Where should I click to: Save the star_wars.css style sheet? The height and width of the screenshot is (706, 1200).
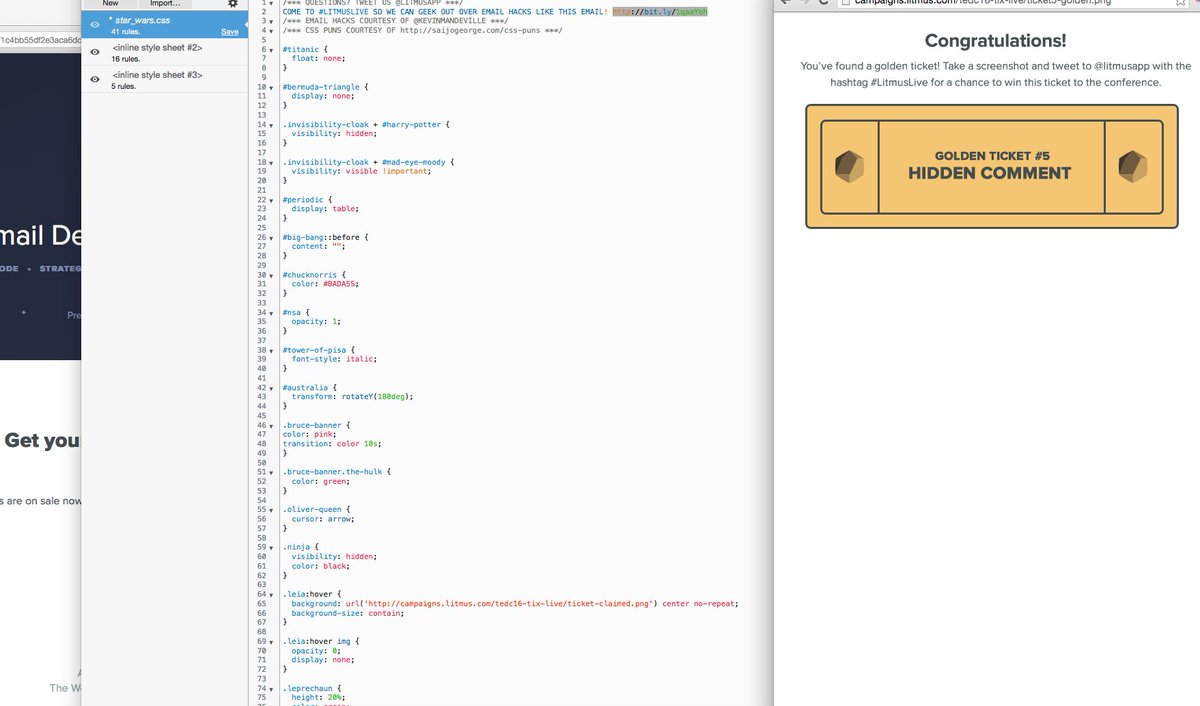pyautogui.click(x=229, y=32)
